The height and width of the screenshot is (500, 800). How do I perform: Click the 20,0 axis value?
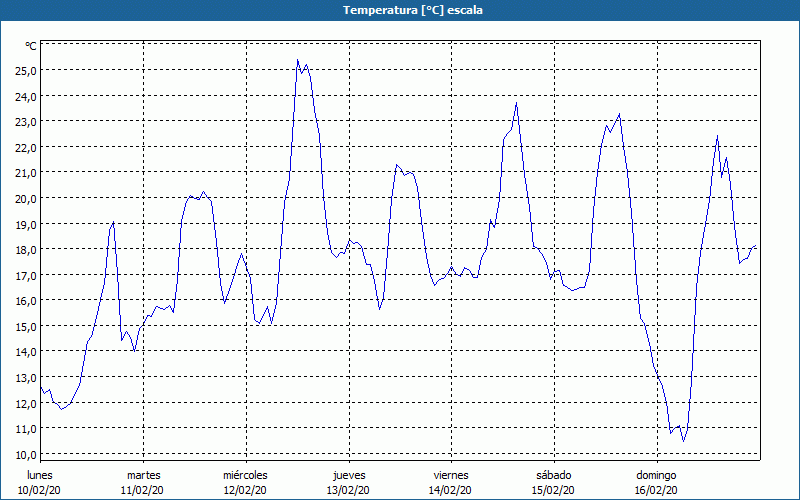(26, 198)
